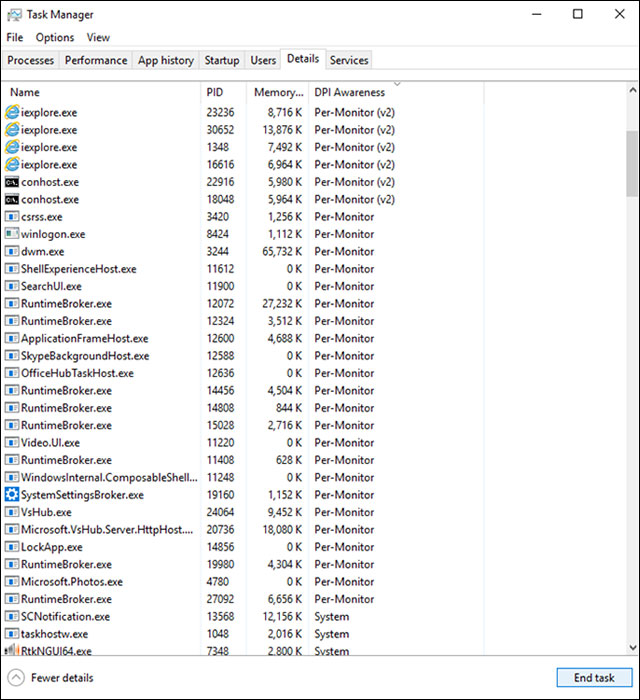Sort by the Memory column header
This screenshot has height=700, width=640.
[278, 92]
